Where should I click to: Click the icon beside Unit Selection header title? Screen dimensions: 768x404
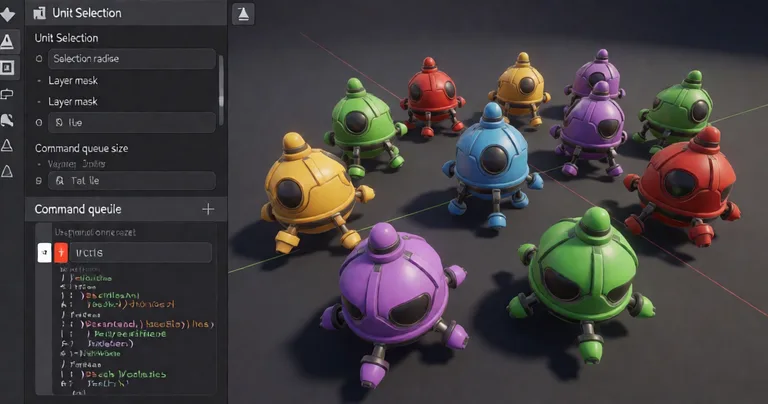(x=40, y=13)
